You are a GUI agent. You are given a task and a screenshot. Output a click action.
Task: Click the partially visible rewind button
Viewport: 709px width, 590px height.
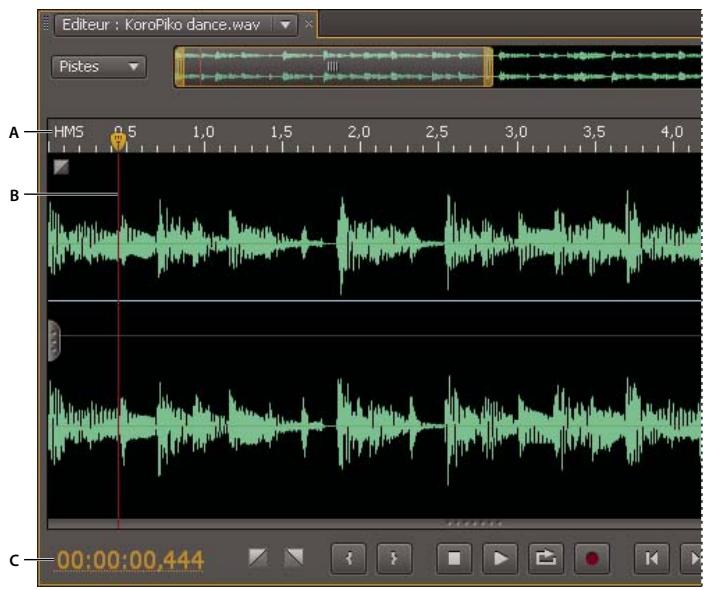[x=693, y=559]
